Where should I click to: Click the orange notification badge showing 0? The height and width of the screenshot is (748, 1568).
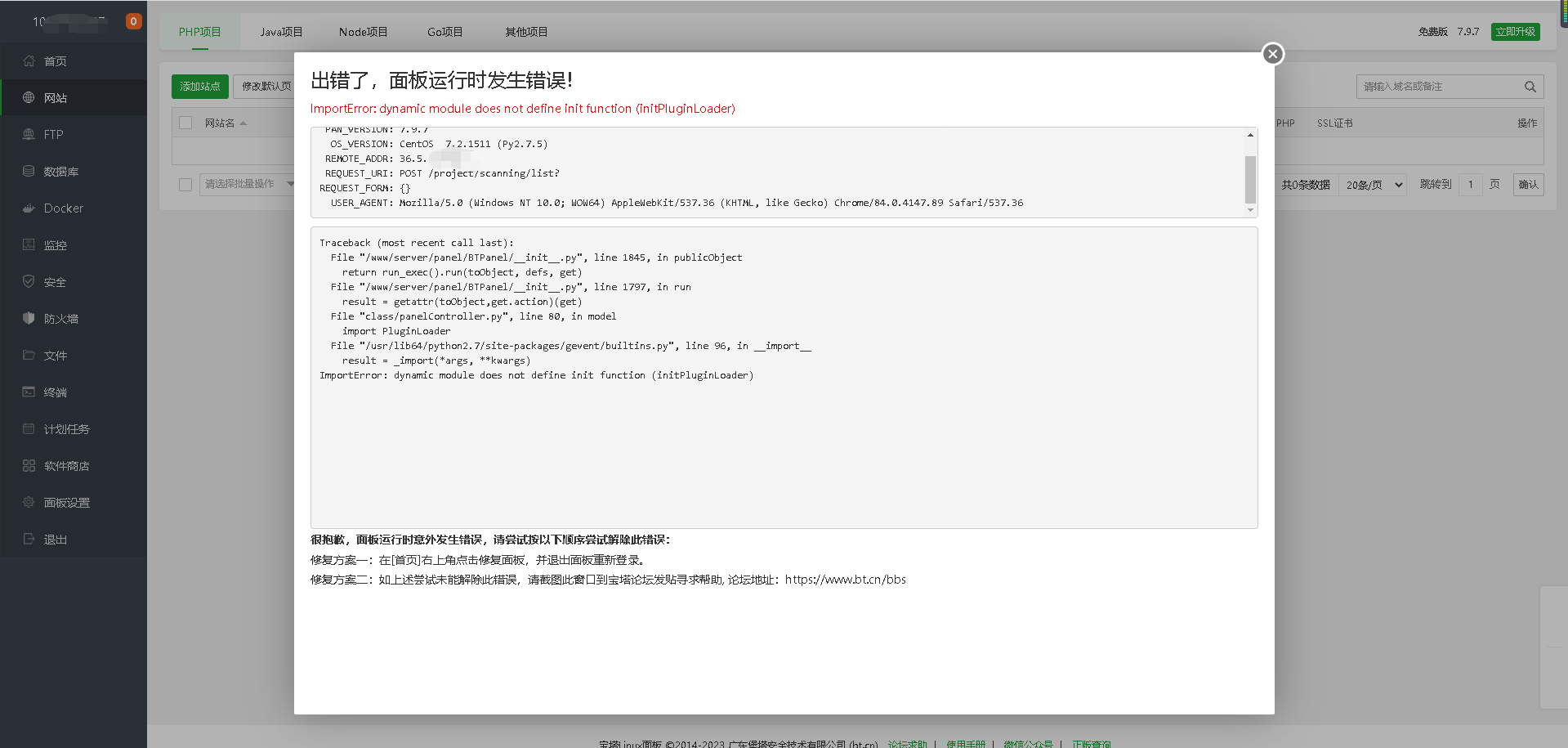click(133, 21)
